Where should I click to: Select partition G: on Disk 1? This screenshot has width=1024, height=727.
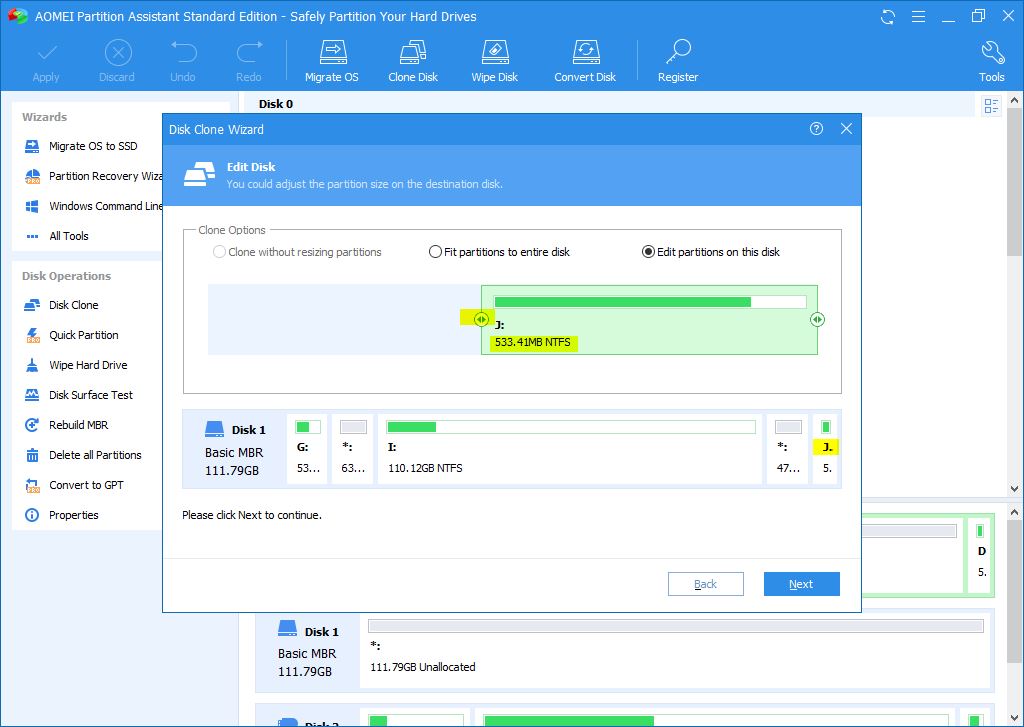308,449
